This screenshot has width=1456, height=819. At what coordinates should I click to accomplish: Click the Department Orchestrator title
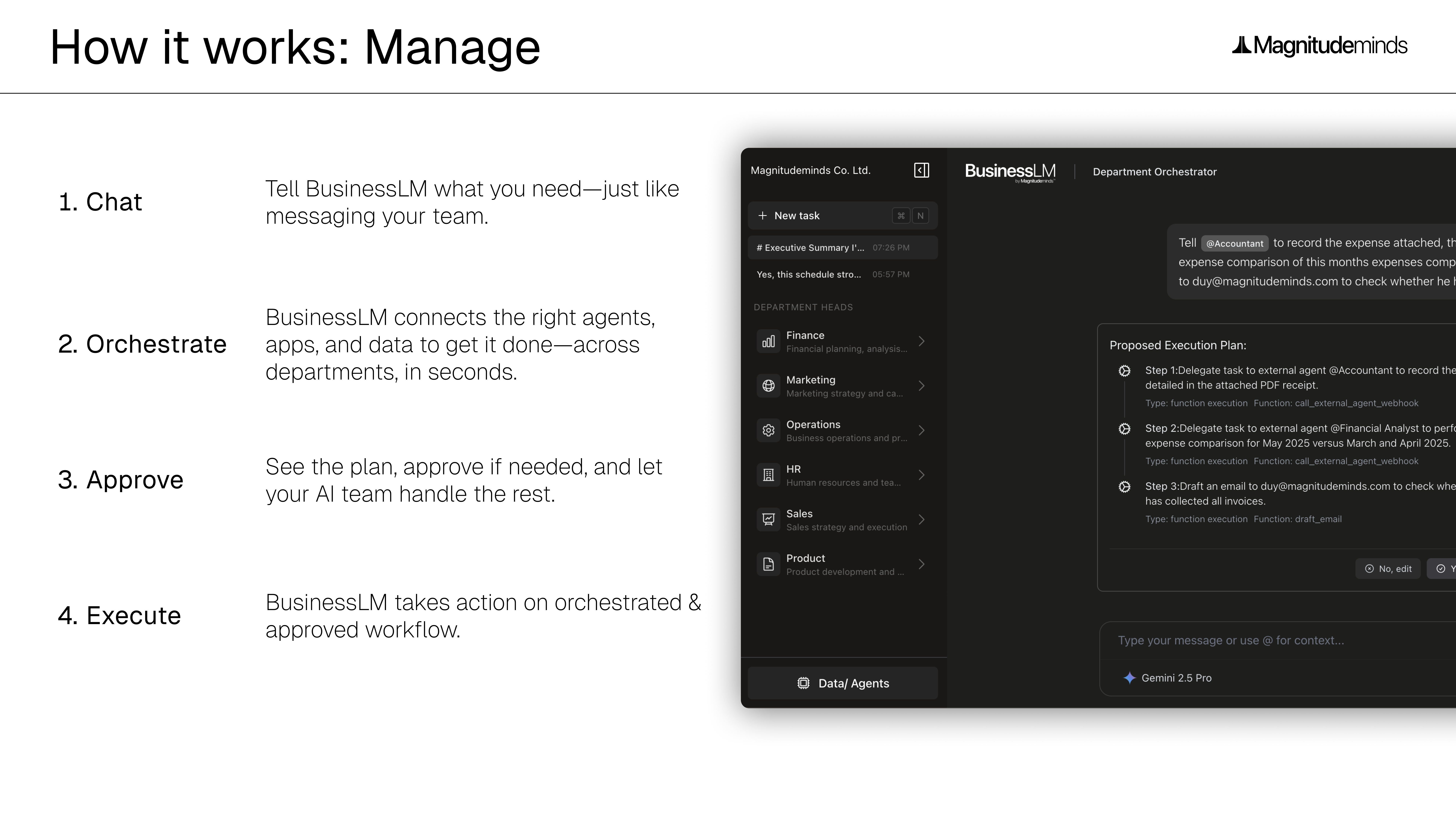tap(1155, 172)
